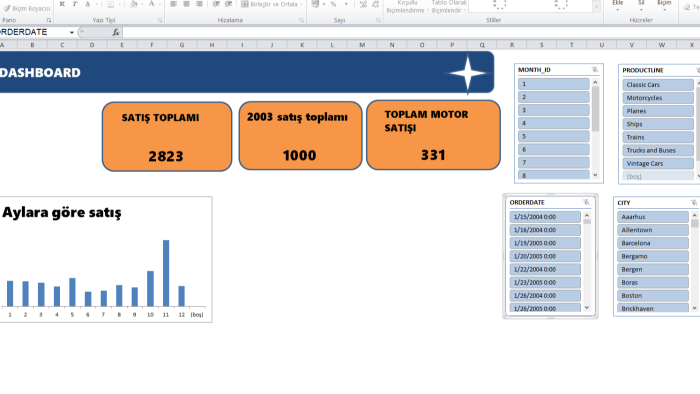Filter by Motorcycles product line

point(658,98)
